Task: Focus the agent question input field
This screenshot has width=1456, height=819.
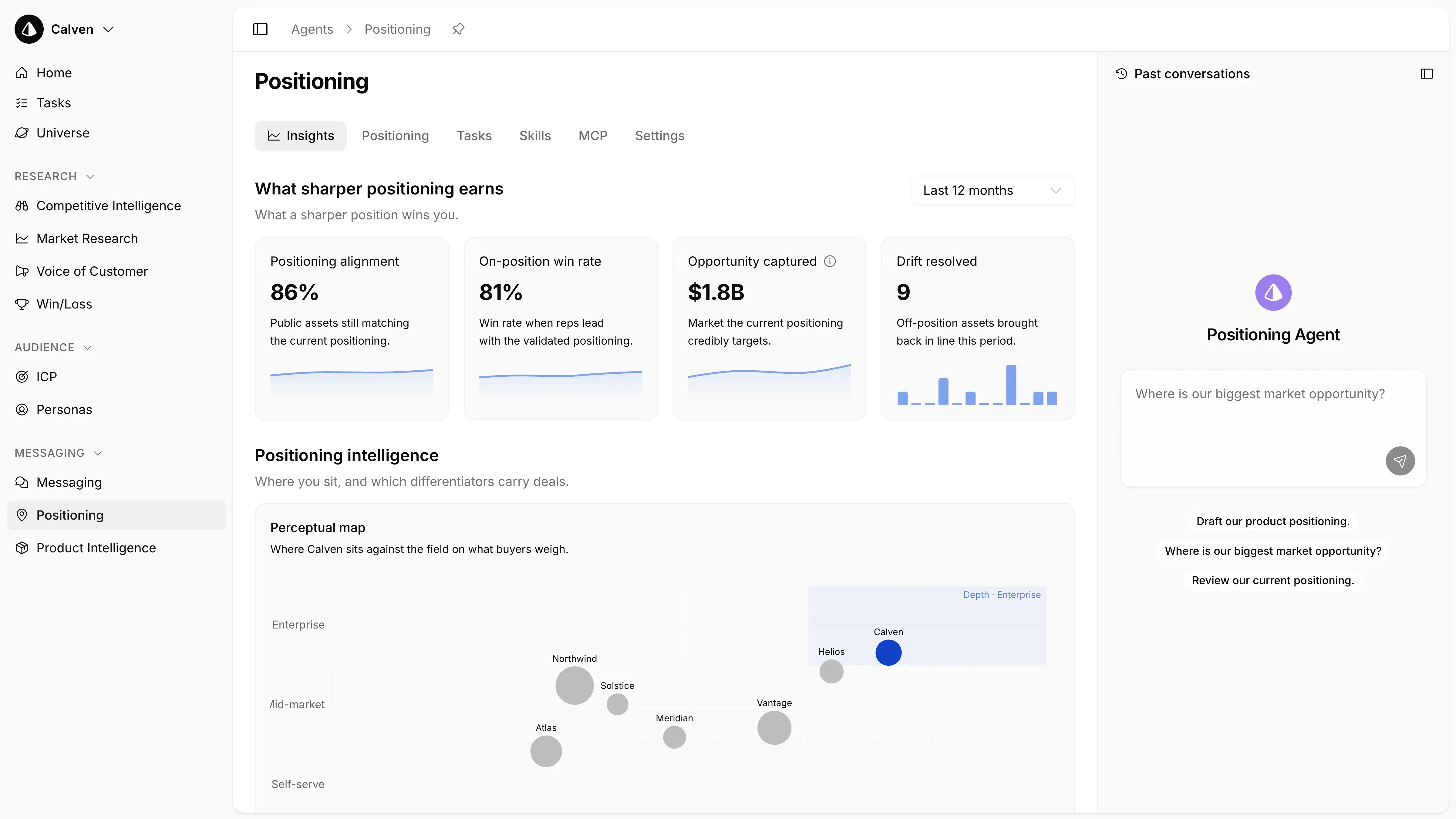Action: (x=1273, y=428)
